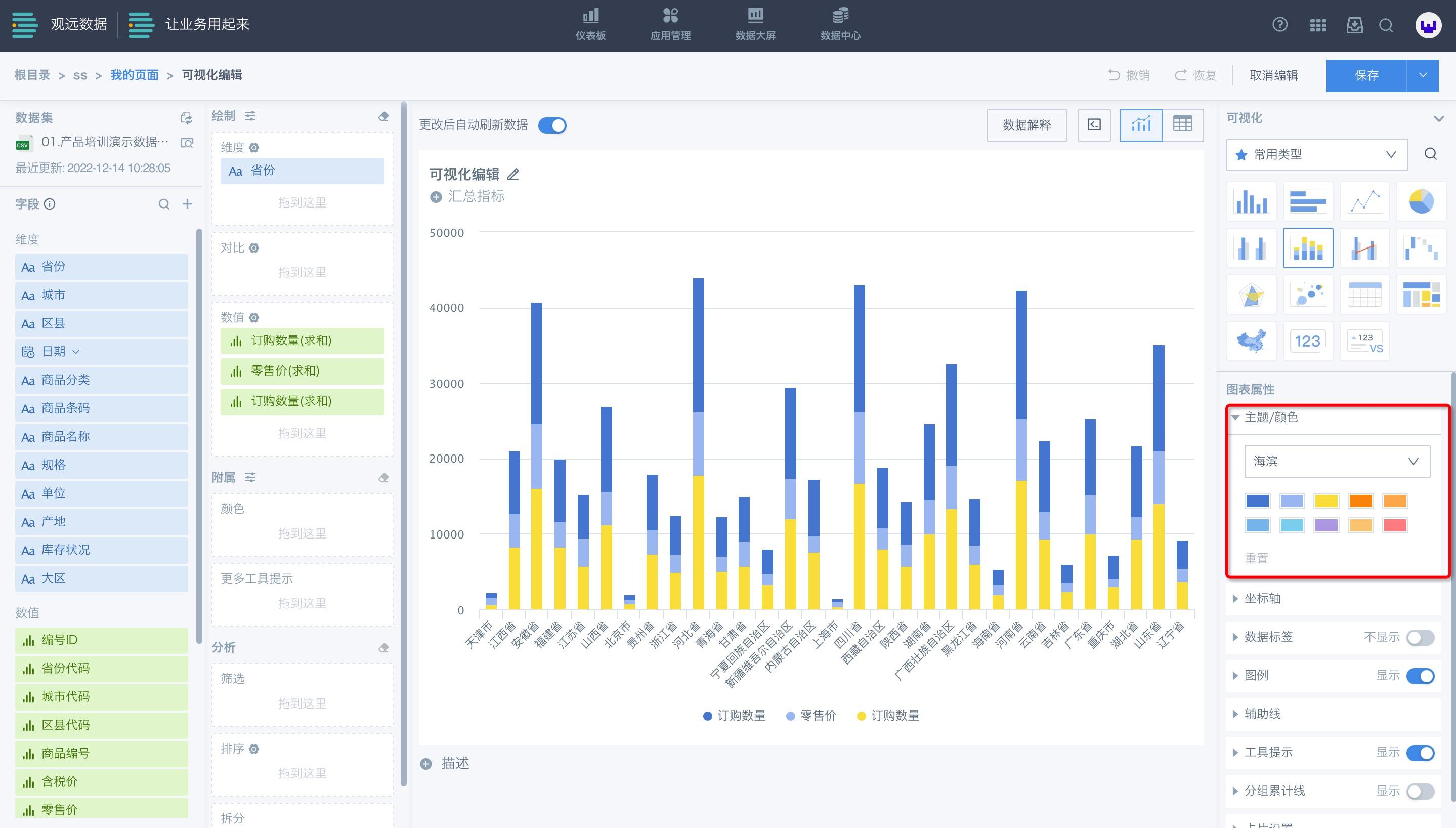
Task: Select the scatter bubble chart icon
Action: pyautogui.click(x=1308, y=295)
